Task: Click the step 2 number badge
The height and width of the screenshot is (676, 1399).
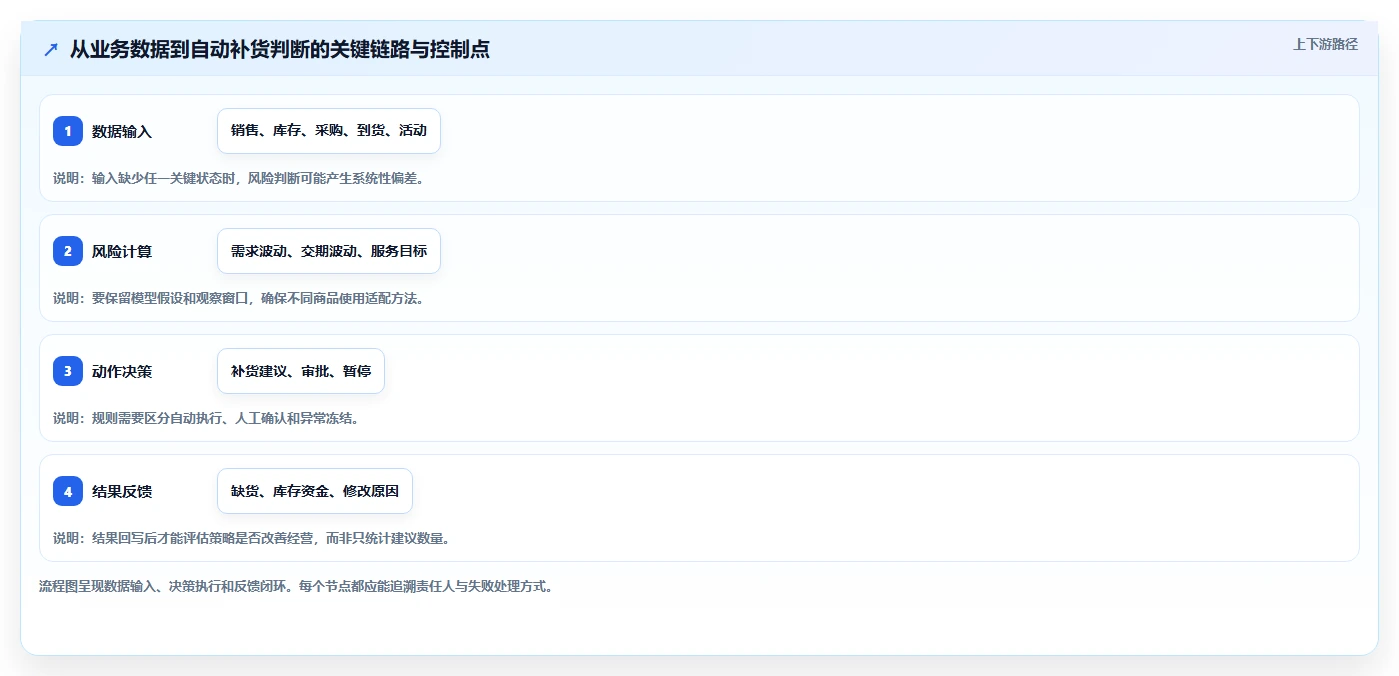Action: coord(68,251)
